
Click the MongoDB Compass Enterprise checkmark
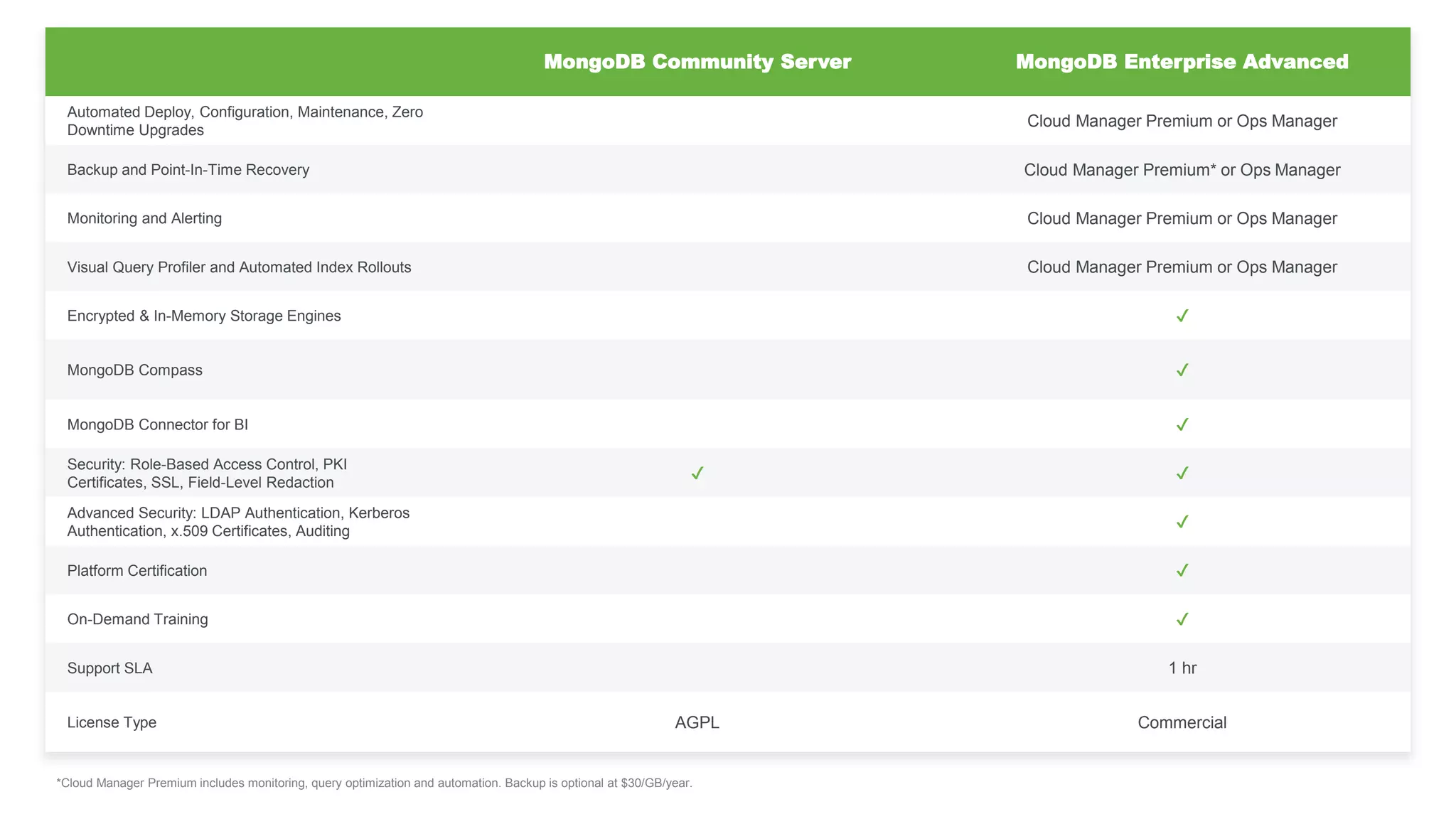1182,370
